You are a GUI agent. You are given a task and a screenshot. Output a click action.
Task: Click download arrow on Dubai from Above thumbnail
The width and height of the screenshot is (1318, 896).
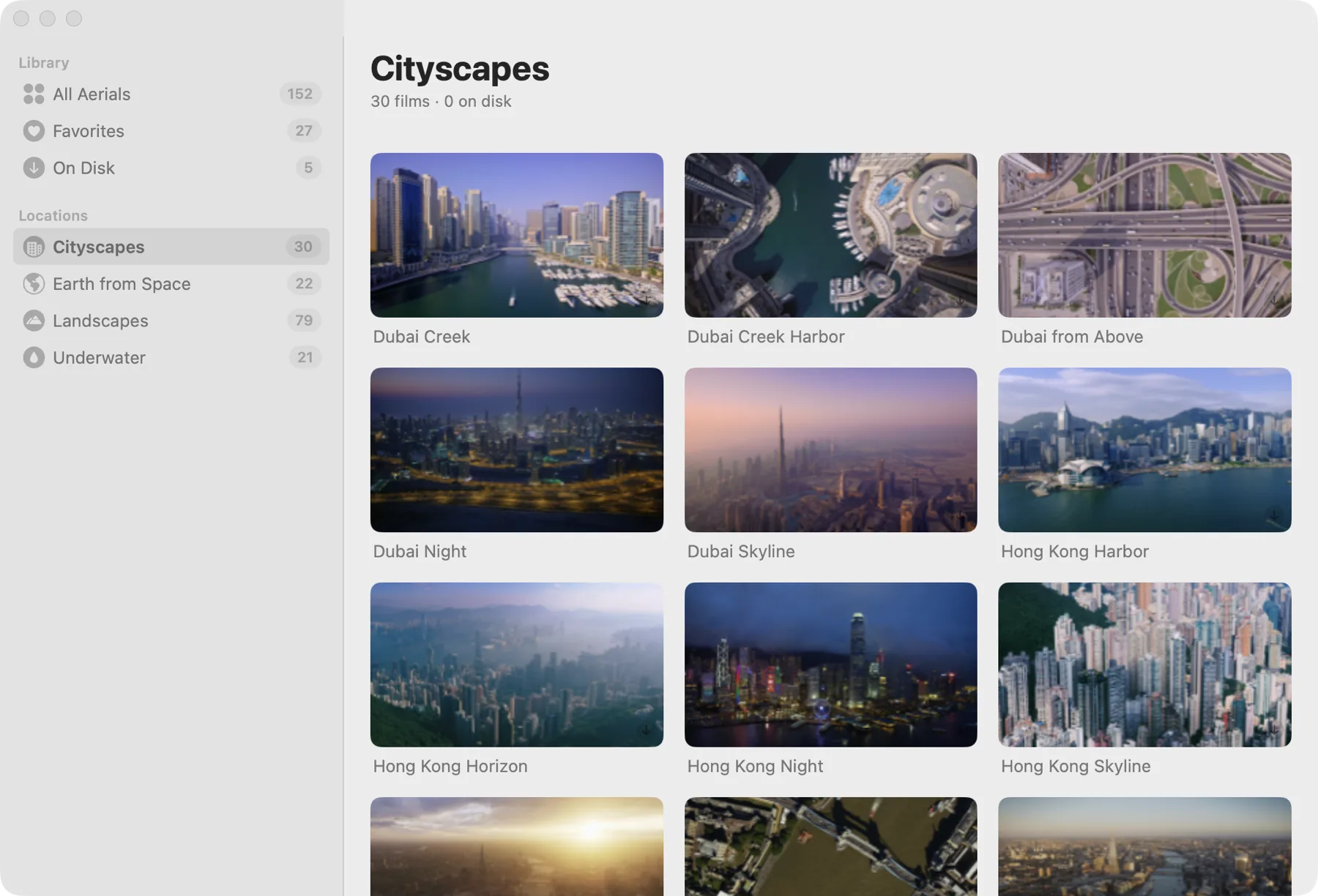(1274, 300)
